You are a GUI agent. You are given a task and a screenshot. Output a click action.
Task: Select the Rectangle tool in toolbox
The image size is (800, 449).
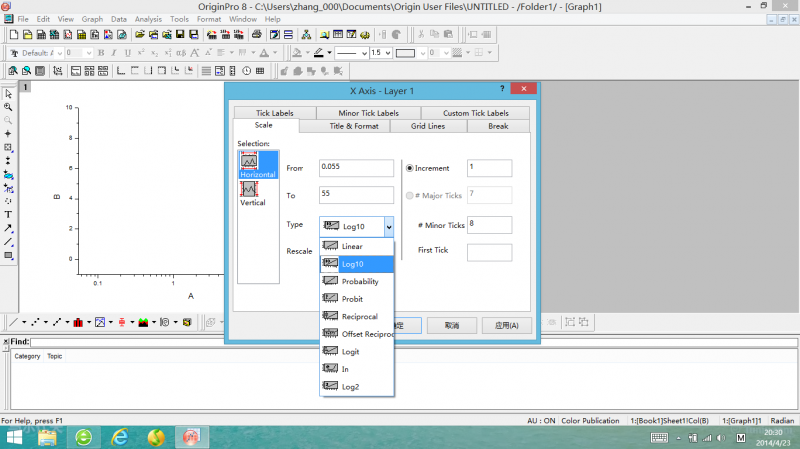point(8,255)
